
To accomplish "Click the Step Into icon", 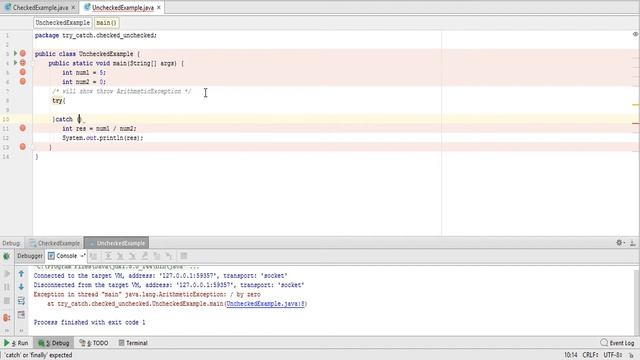I will point(120,256).
